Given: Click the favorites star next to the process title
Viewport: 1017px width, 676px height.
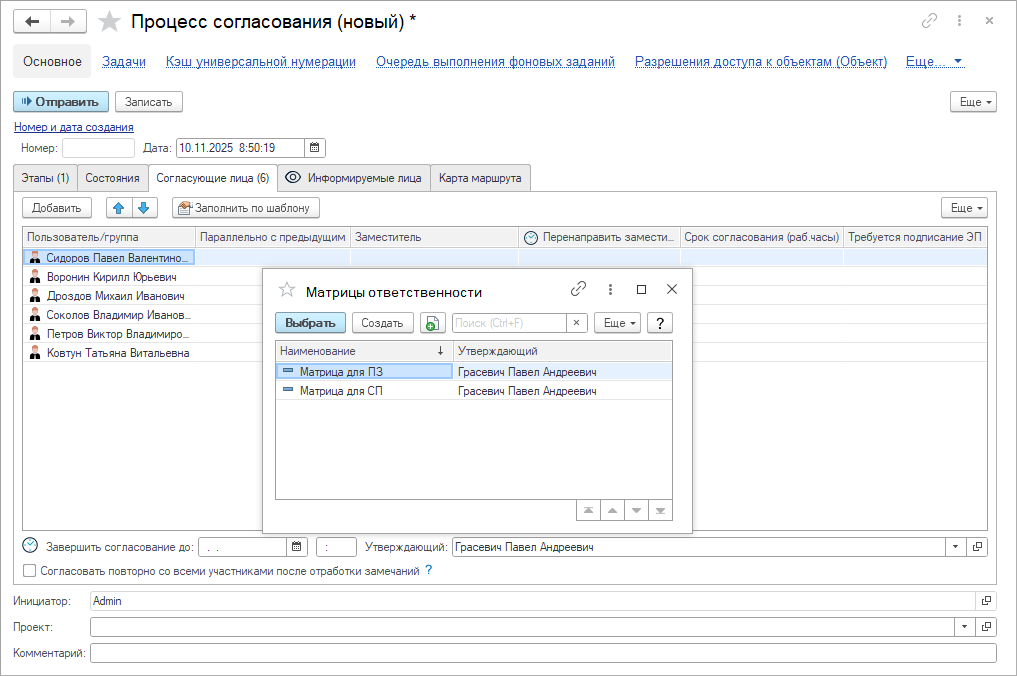Looking at the screenshot, I should click(x=110, y=22).
